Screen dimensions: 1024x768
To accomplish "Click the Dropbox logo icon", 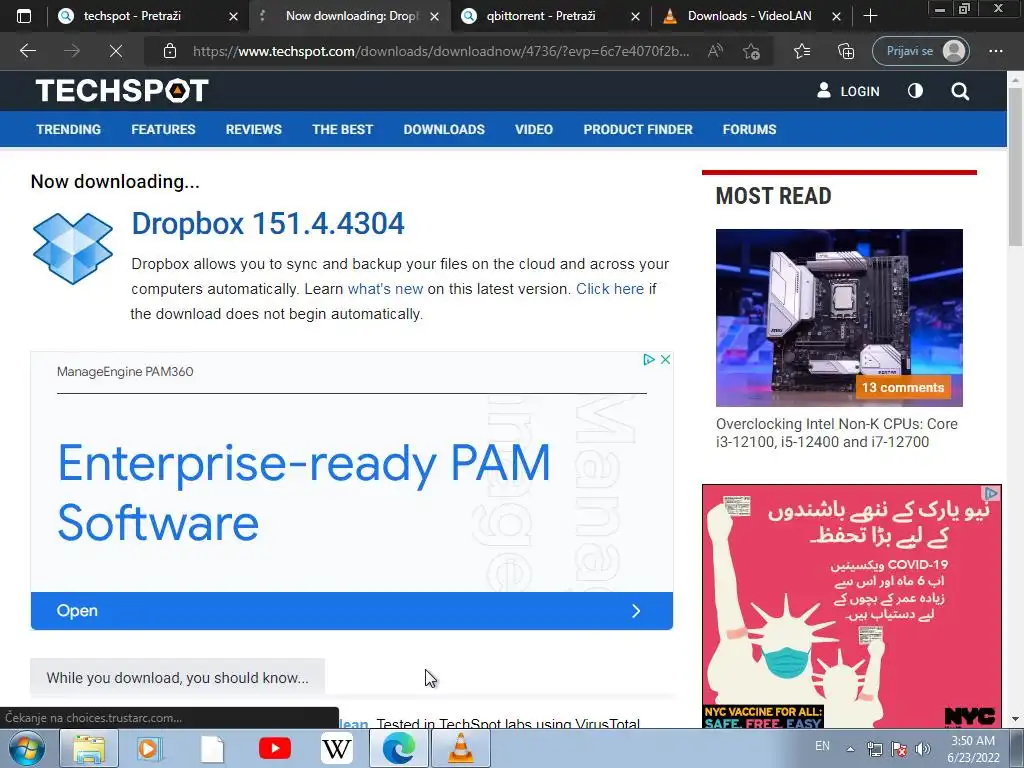I will [x=72, y=248].
